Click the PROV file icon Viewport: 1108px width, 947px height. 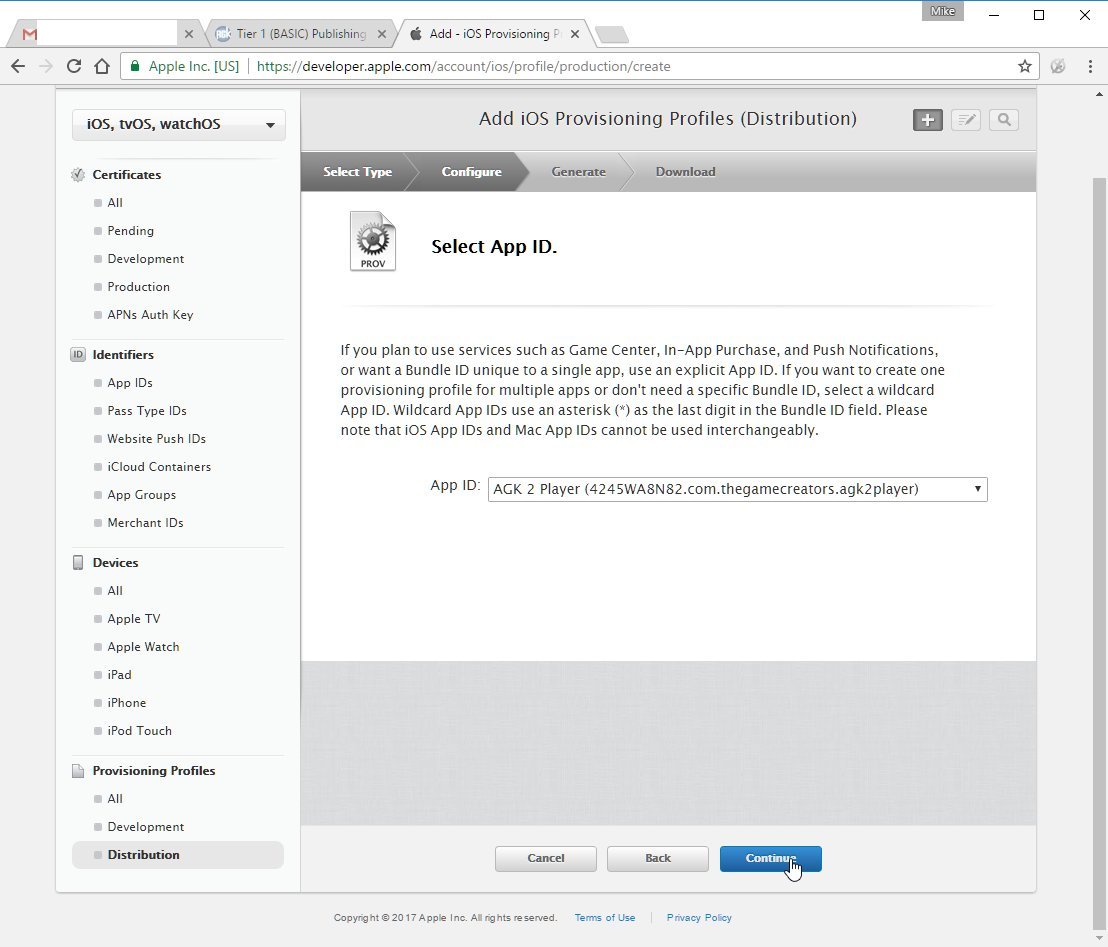coord(373,241)
